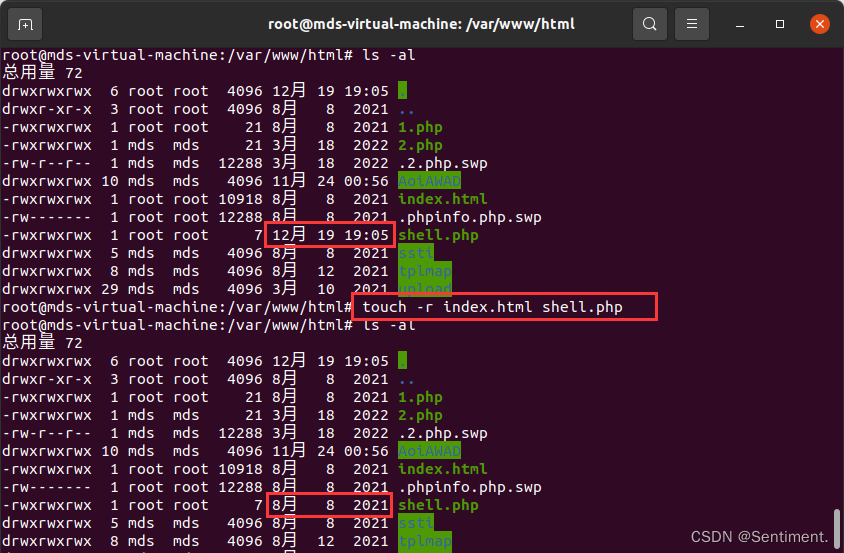Image resolution: width=844 pixels, height=553 pixels.
Task: Click the upload directory name
Action: [x=425, y=289]
